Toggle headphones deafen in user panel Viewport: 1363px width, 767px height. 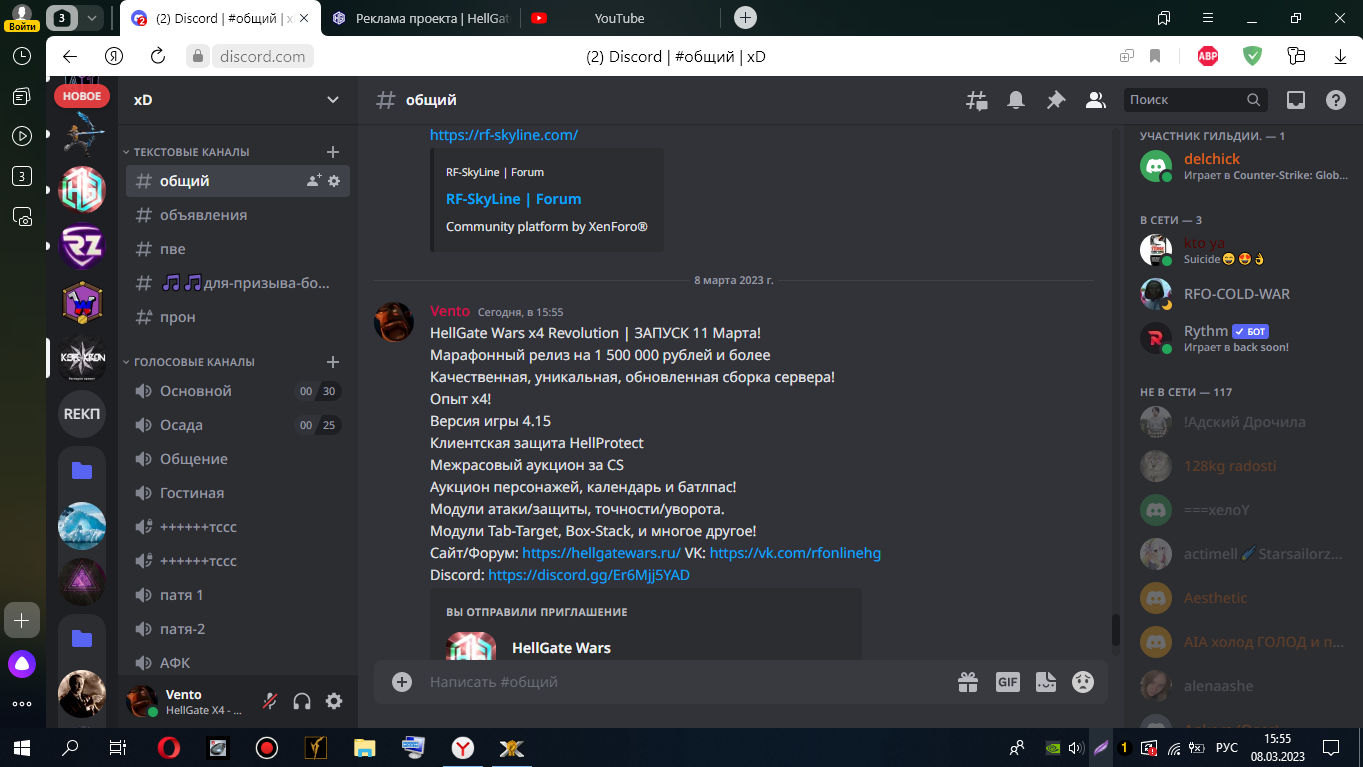(302, 701)
